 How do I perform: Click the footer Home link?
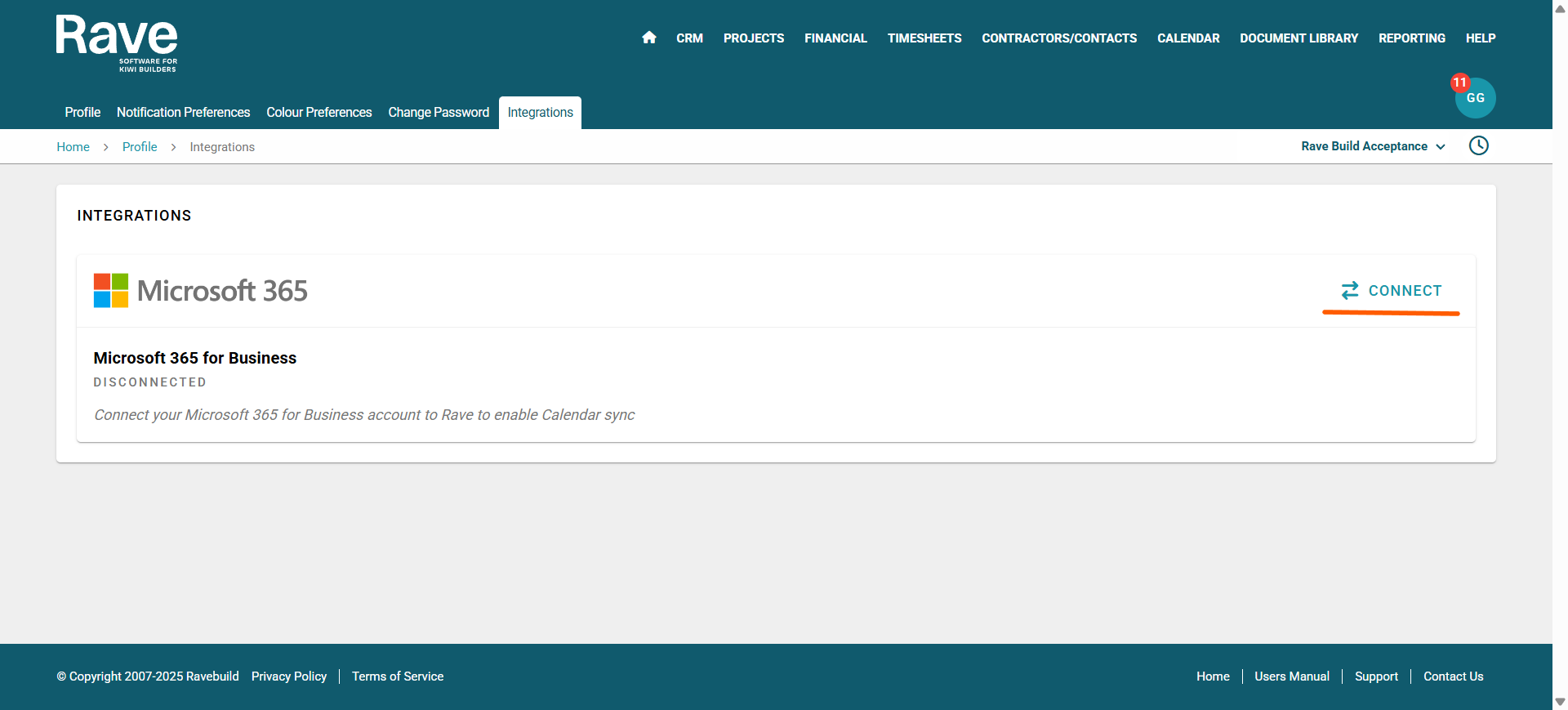click(1213, 677)
